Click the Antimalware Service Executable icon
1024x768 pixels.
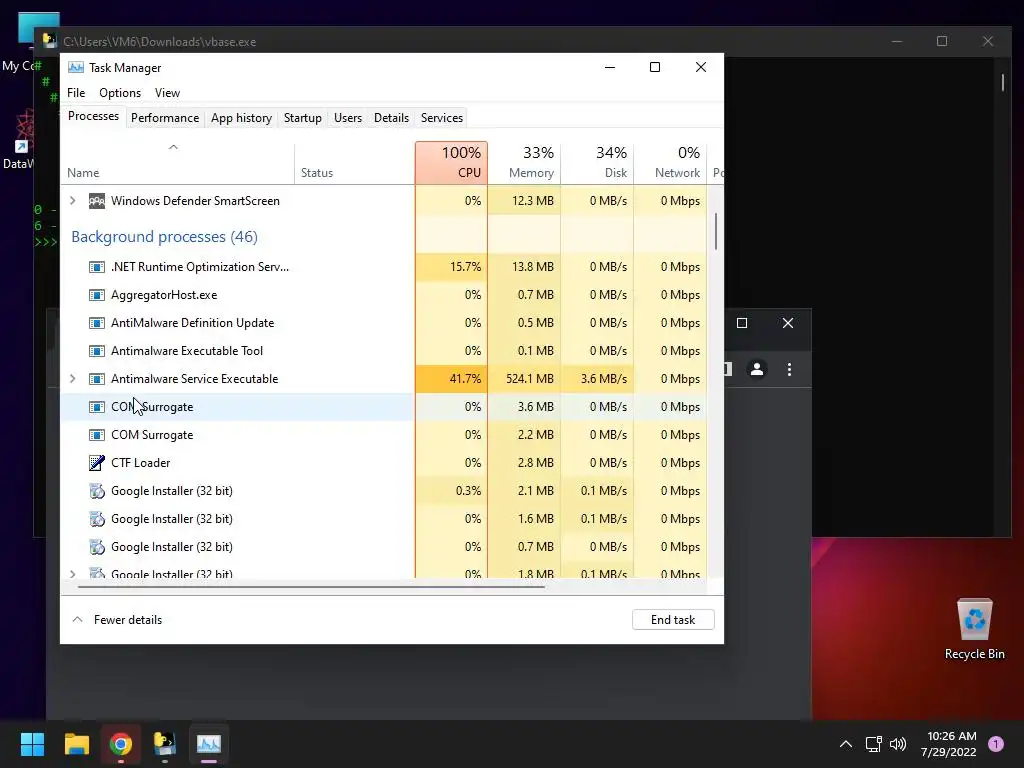tap(97, 379)
